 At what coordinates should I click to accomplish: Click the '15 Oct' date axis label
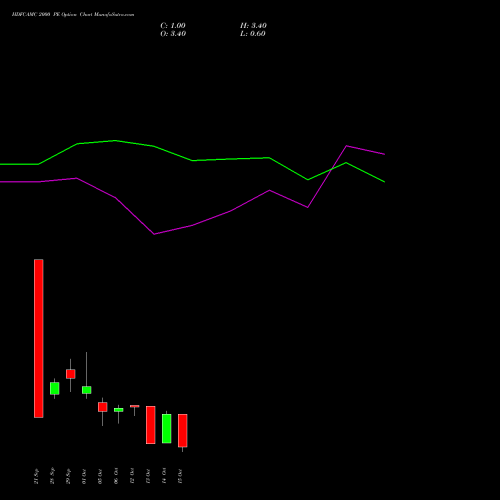tap(180, 476)
